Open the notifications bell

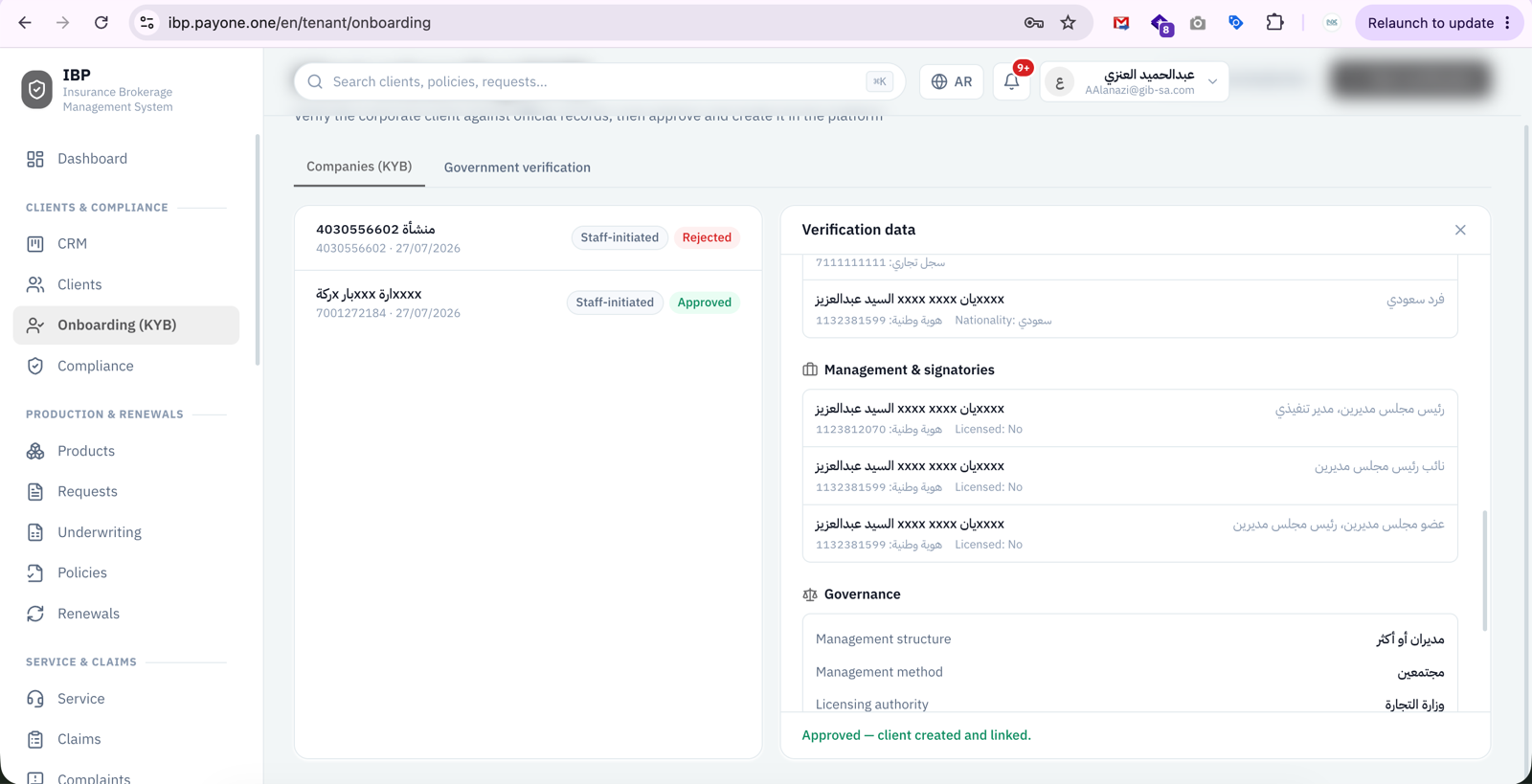tap(1012, 82)
